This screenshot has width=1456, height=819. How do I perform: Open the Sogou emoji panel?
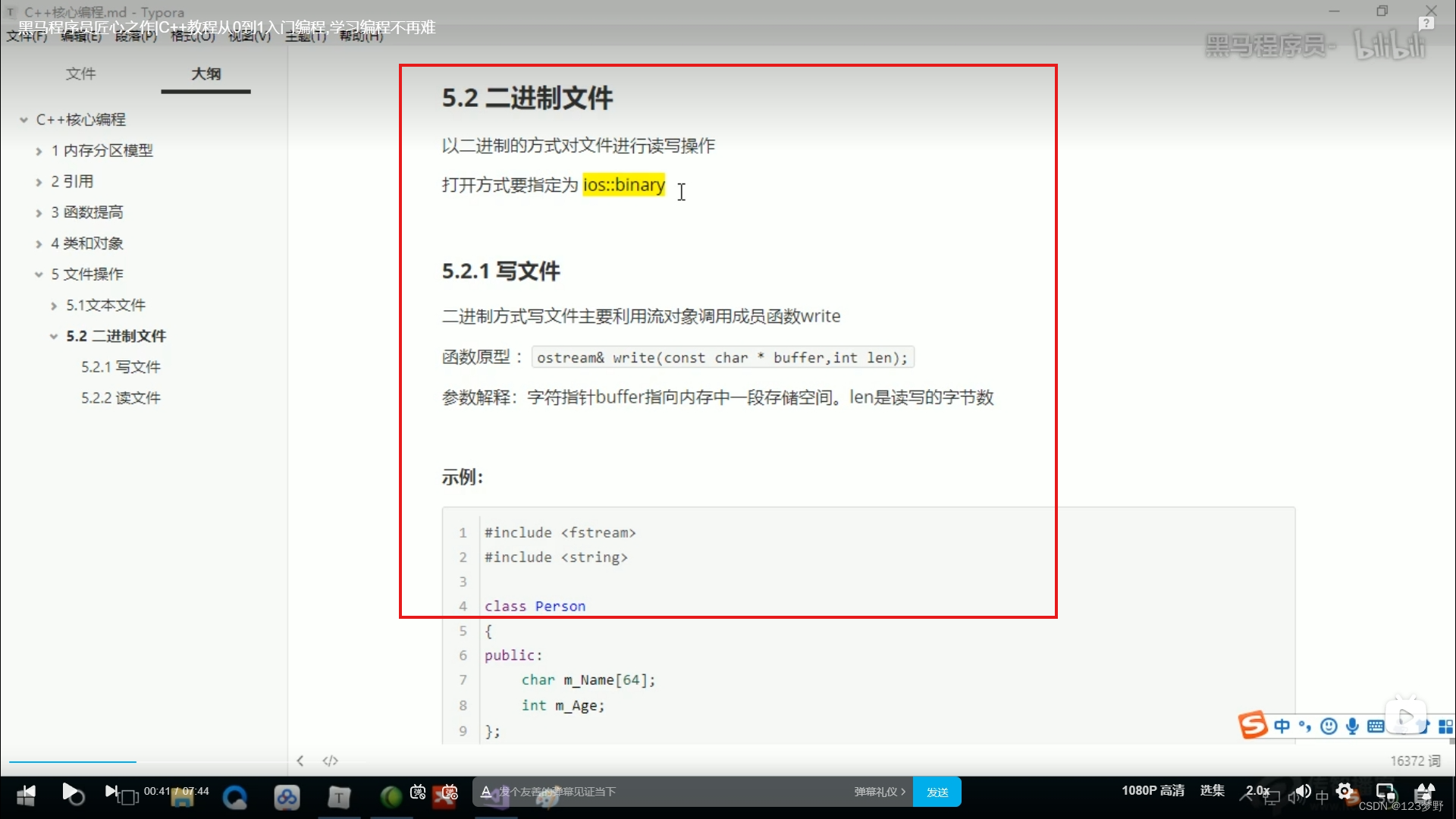click(1329, 726)
